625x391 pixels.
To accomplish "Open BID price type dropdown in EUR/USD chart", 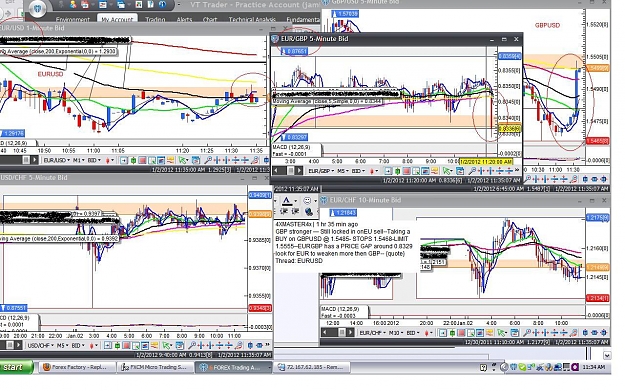I will tap(94, 160).
